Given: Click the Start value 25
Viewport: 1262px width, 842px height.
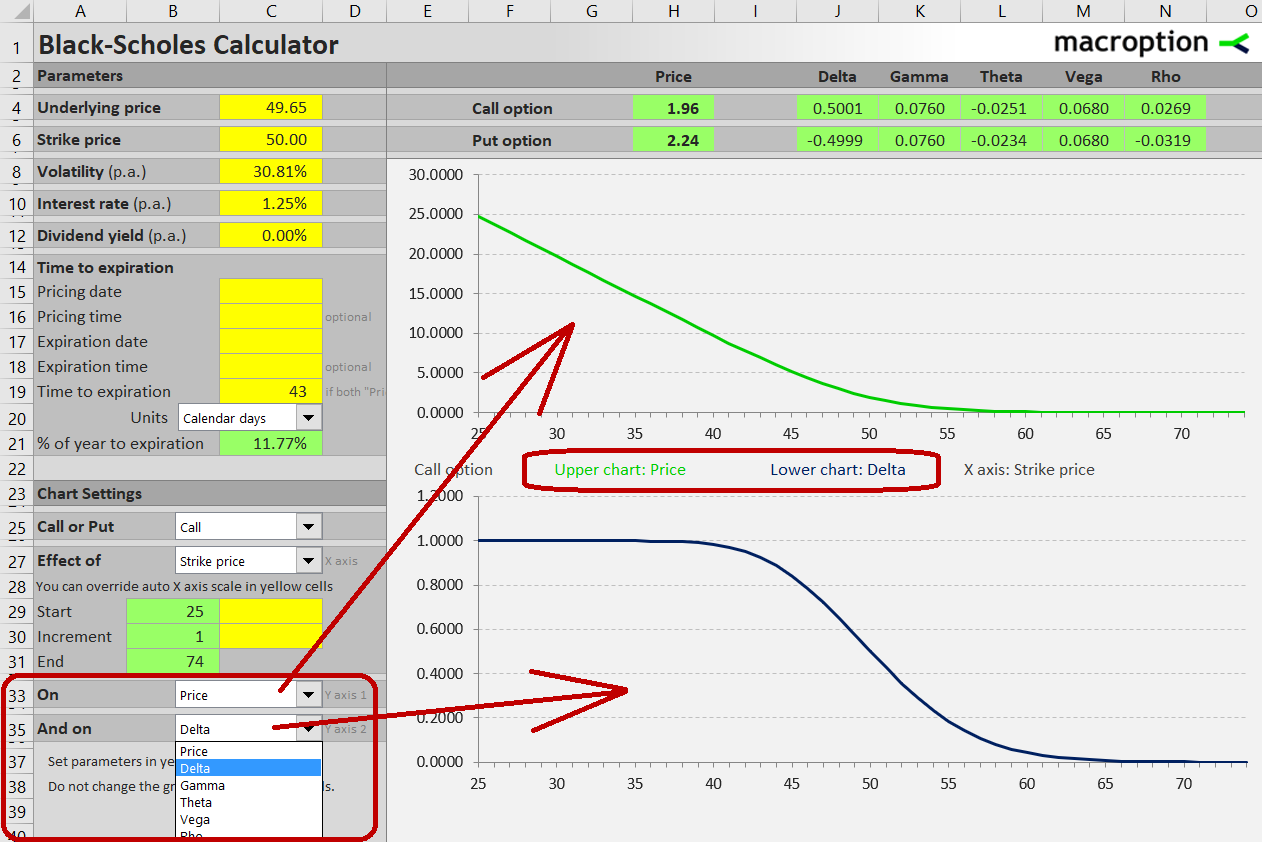Looking at the screenshot, I should point(172,612).
